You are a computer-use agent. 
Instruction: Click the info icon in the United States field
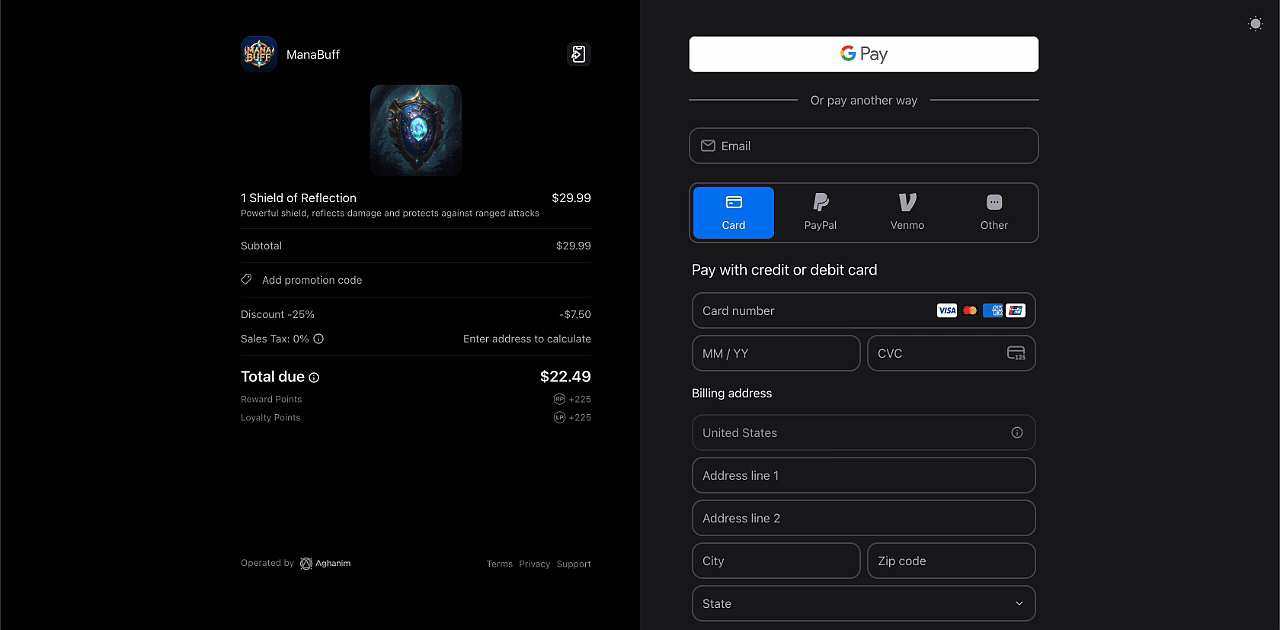tap(1017, 433)
